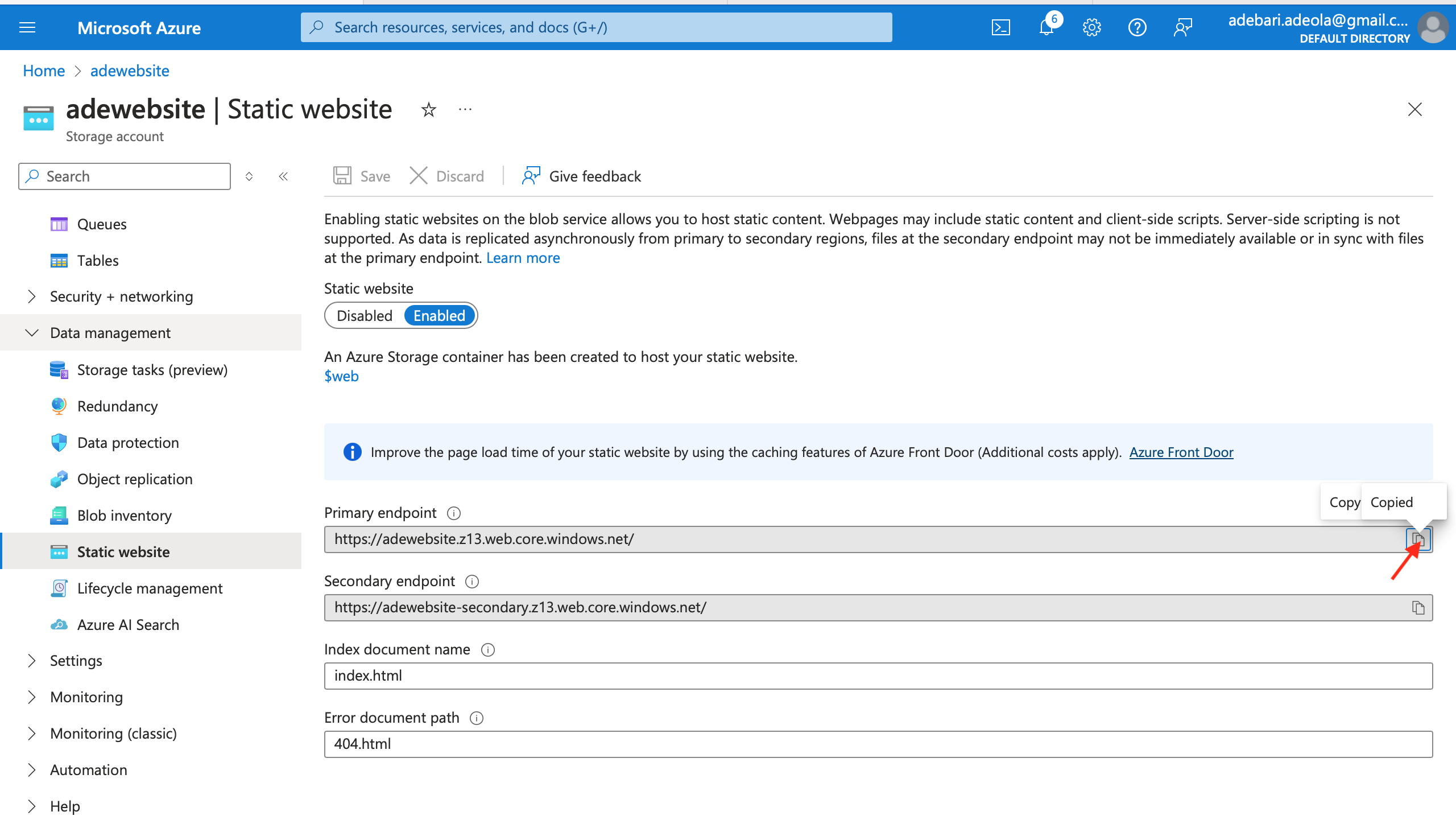Open Blob inventory in sidebar
Viewport: 1456px width, 824px height.
(x=124, y=516)
